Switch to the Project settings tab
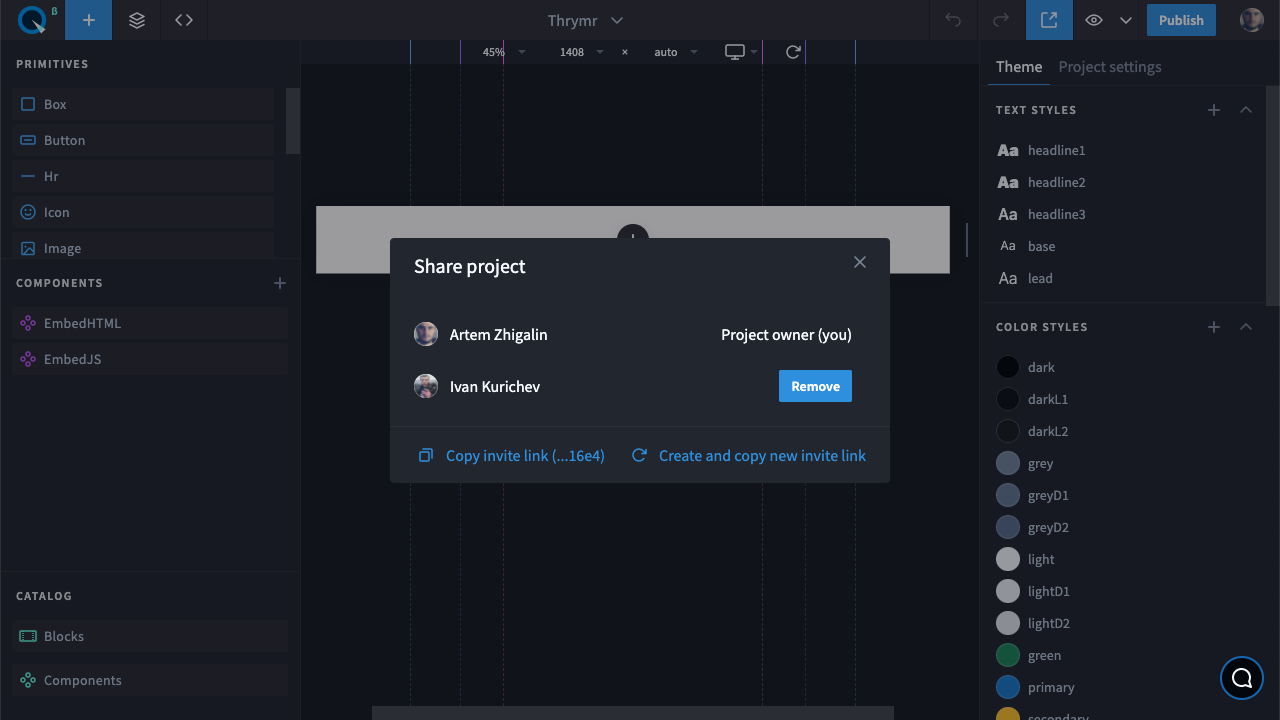Image resolution: width=1280 pixels, height=720 pixels. (x=1110, y=67)
